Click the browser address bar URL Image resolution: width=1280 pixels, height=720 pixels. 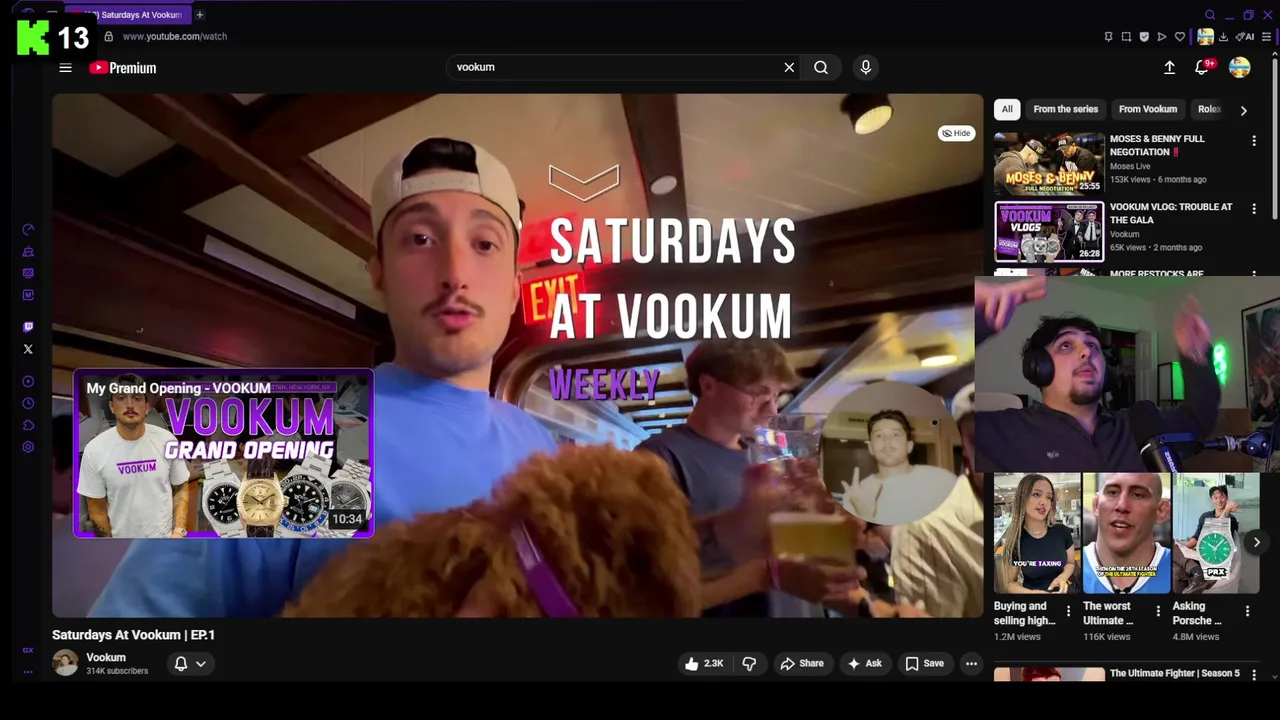(x=175, y=36)
